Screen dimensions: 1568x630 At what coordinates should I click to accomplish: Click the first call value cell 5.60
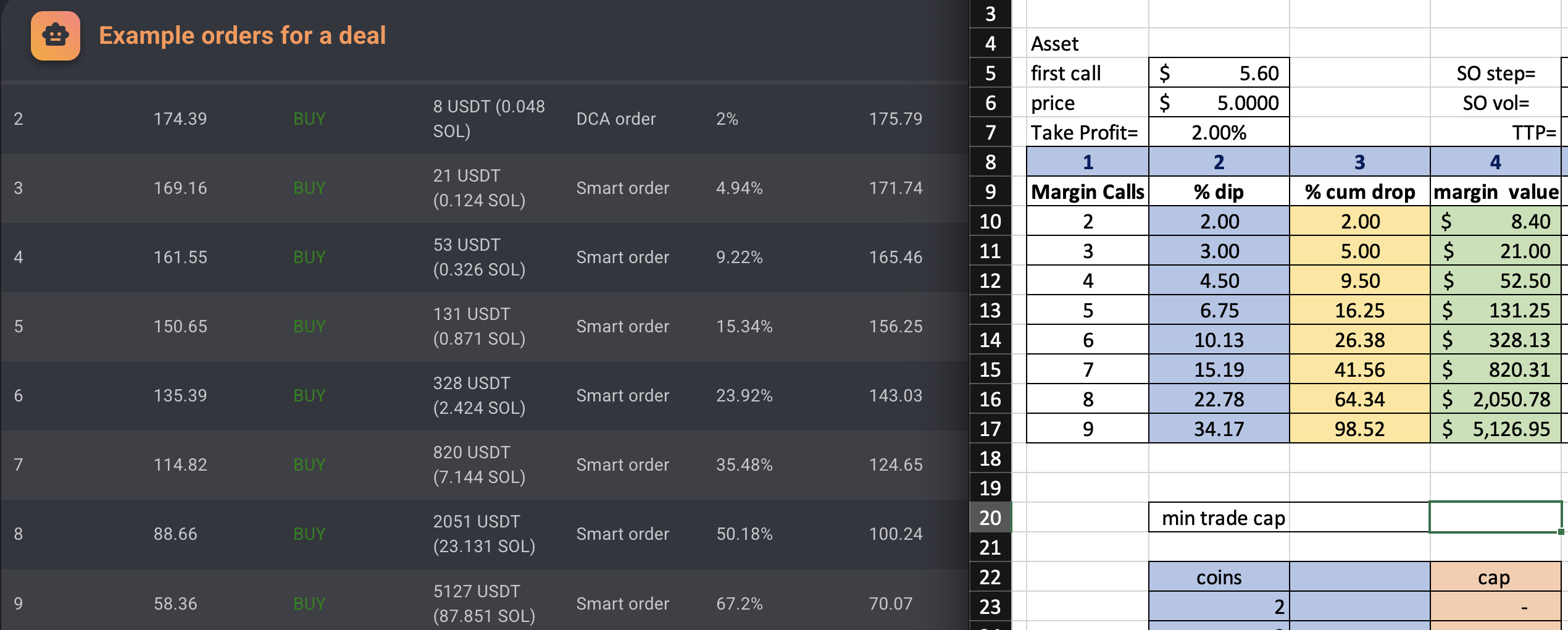(1219, 73)
